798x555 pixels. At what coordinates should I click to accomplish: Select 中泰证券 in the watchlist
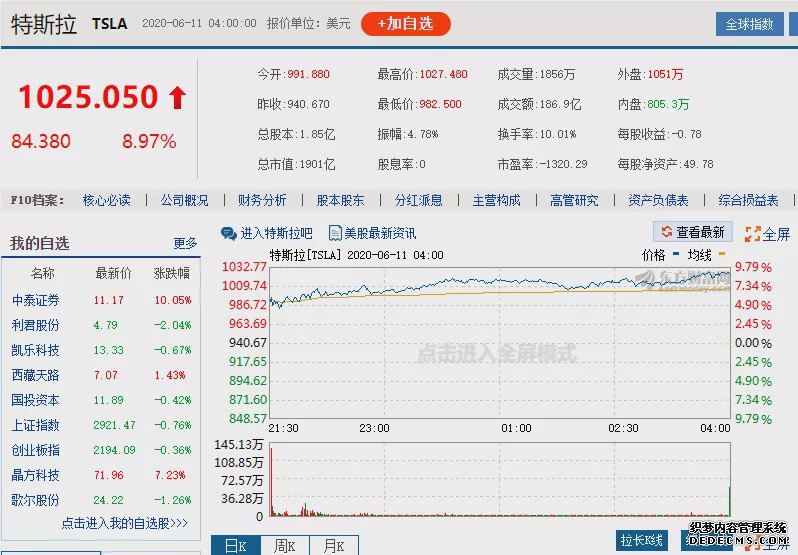point(36,300)
